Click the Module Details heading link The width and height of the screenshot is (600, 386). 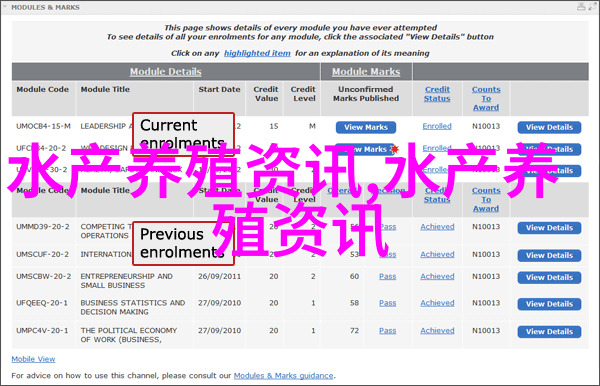tap(166, 72)
